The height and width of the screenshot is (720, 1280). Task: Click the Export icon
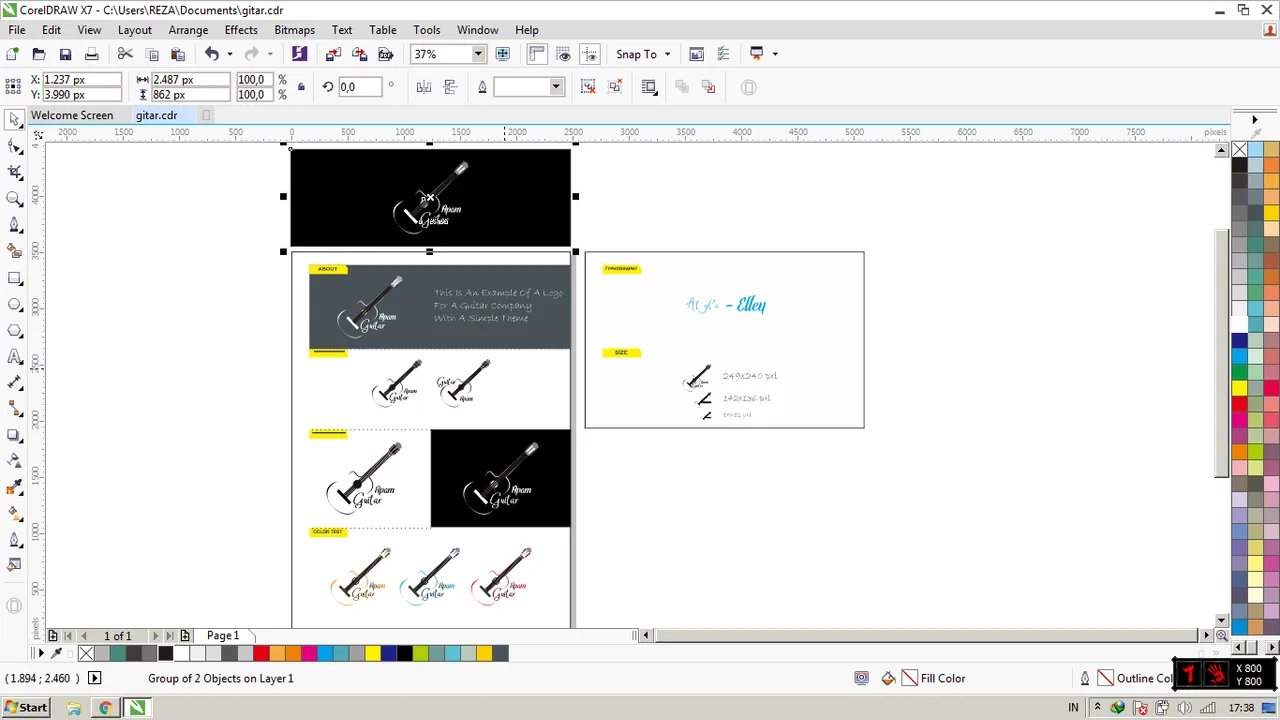pos(359,54)
